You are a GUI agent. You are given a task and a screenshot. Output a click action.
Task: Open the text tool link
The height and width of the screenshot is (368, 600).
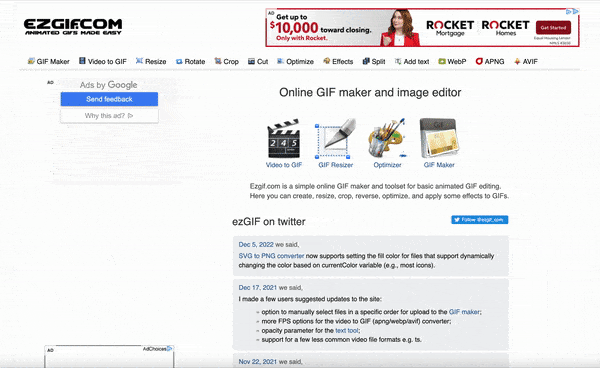(347, 331)
